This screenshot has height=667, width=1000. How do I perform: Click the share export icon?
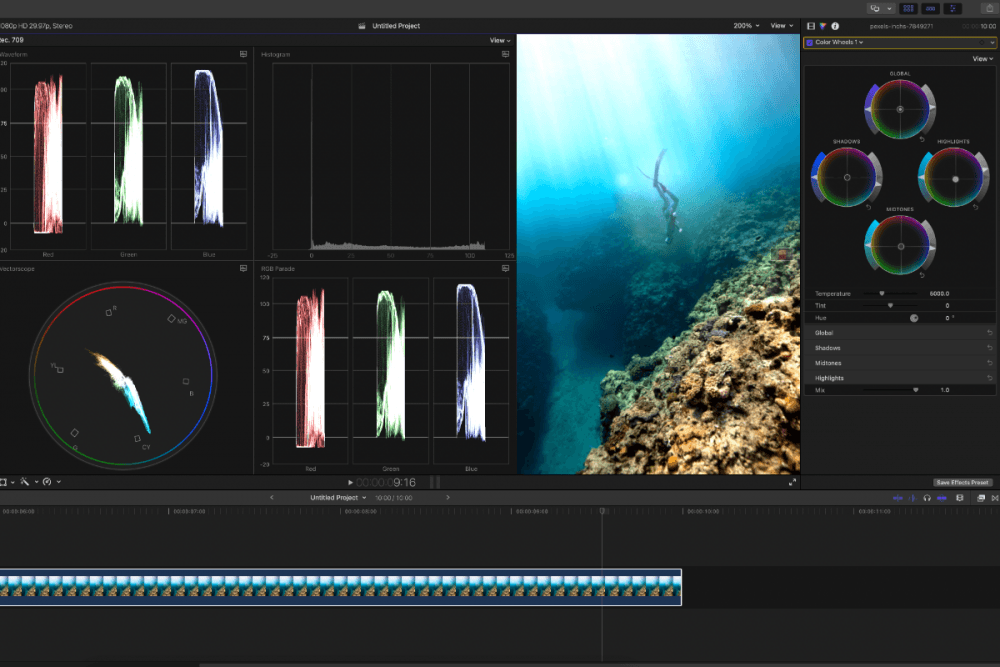(990, 8)
